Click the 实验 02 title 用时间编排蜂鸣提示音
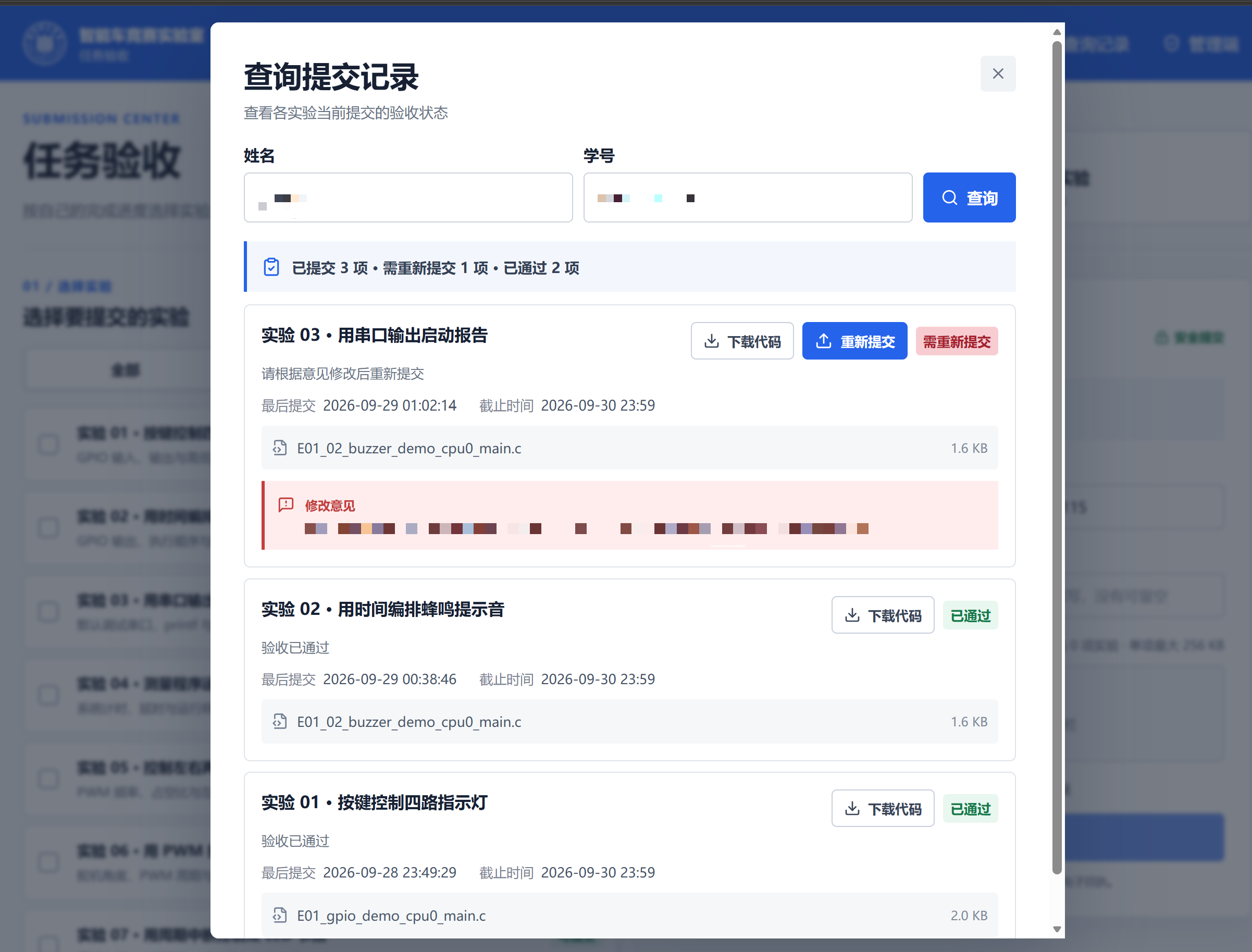The width and height of the screenshot is (1252, 952). [421, 609]
